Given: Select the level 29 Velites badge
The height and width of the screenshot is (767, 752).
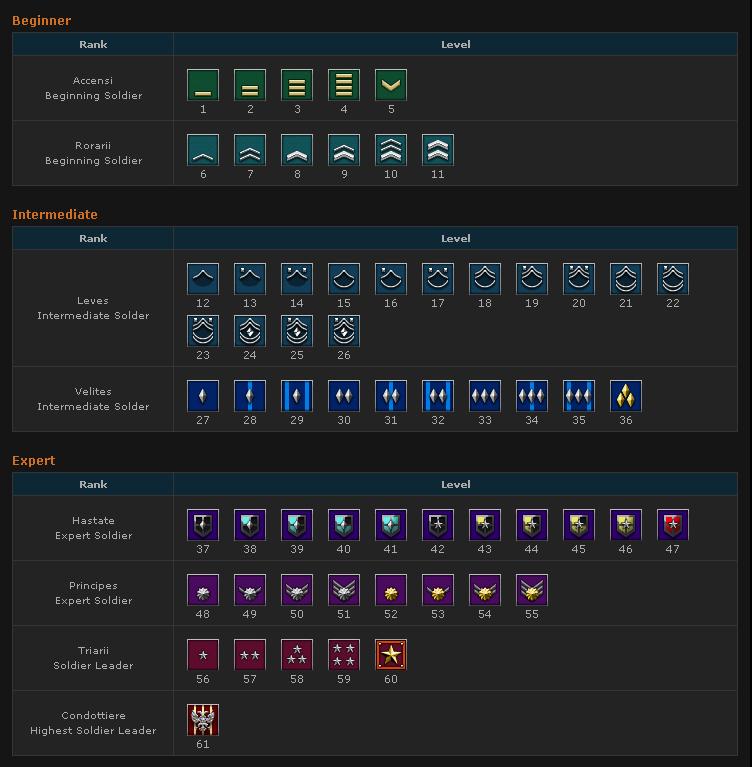Looking at the screenshot, I should point(297,396).
